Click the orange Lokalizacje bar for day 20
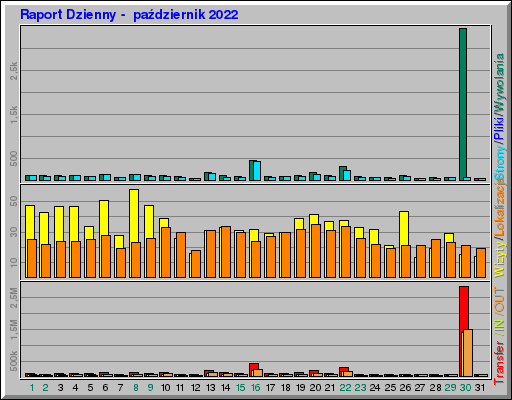Screen dimensions: 512x400 [316, 251]
